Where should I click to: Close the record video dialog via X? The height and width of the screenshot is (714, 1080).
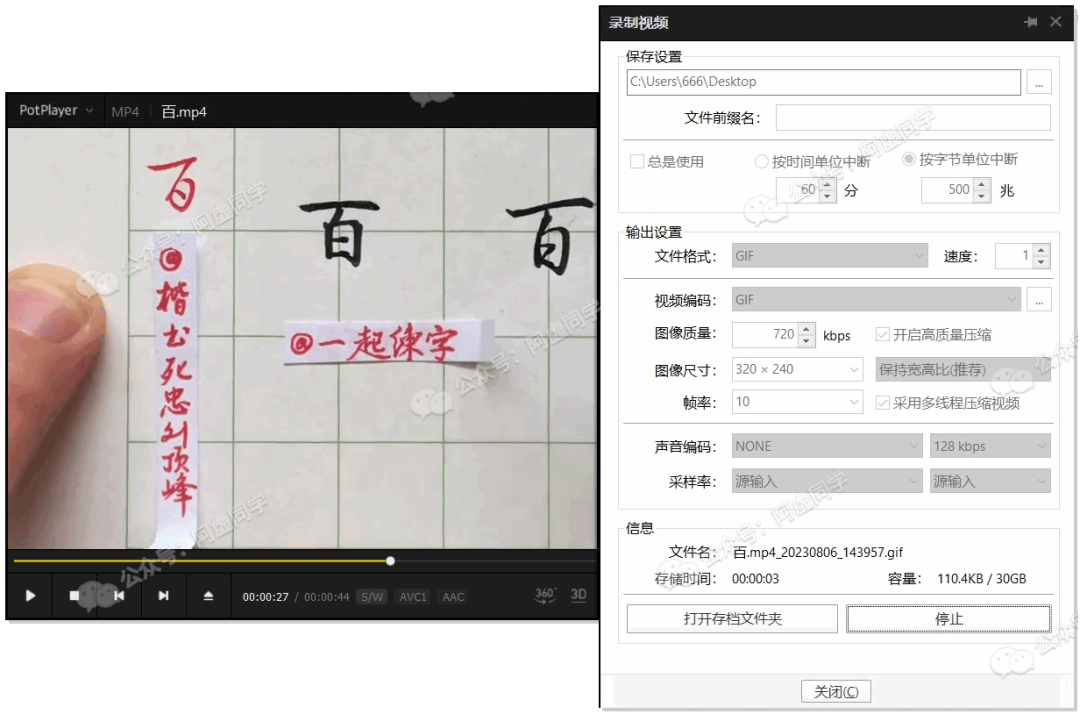click(1055, 22)
